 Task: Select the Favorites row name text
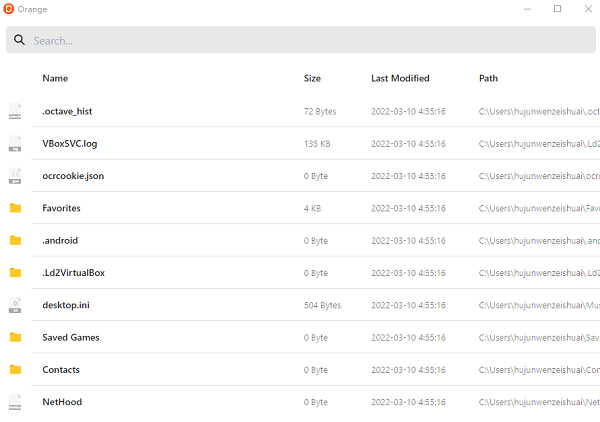click(x=61, y=208)
